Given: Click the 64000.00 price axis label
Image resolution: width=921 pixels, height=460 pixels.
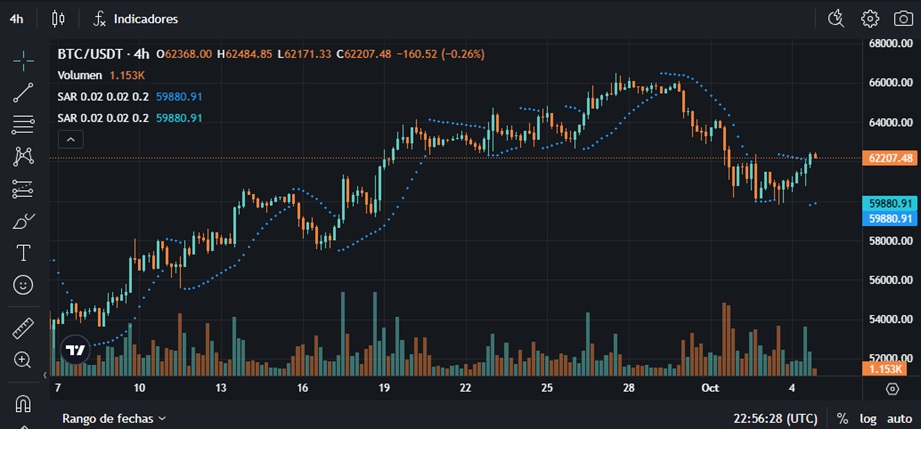Looking at the screenshot, I should [890, 123].
